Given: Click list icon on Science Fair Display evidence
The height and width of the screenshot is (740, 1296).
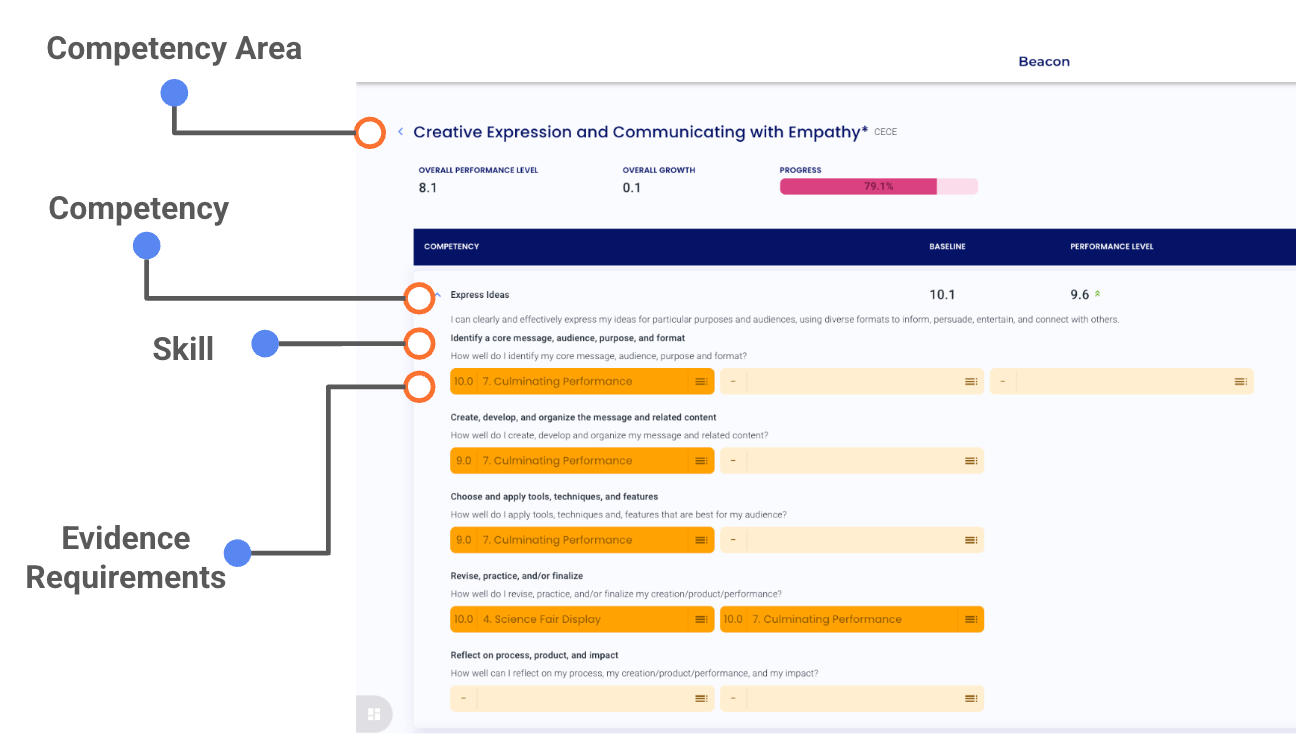Looking at the screenshot, I should 701,620.
